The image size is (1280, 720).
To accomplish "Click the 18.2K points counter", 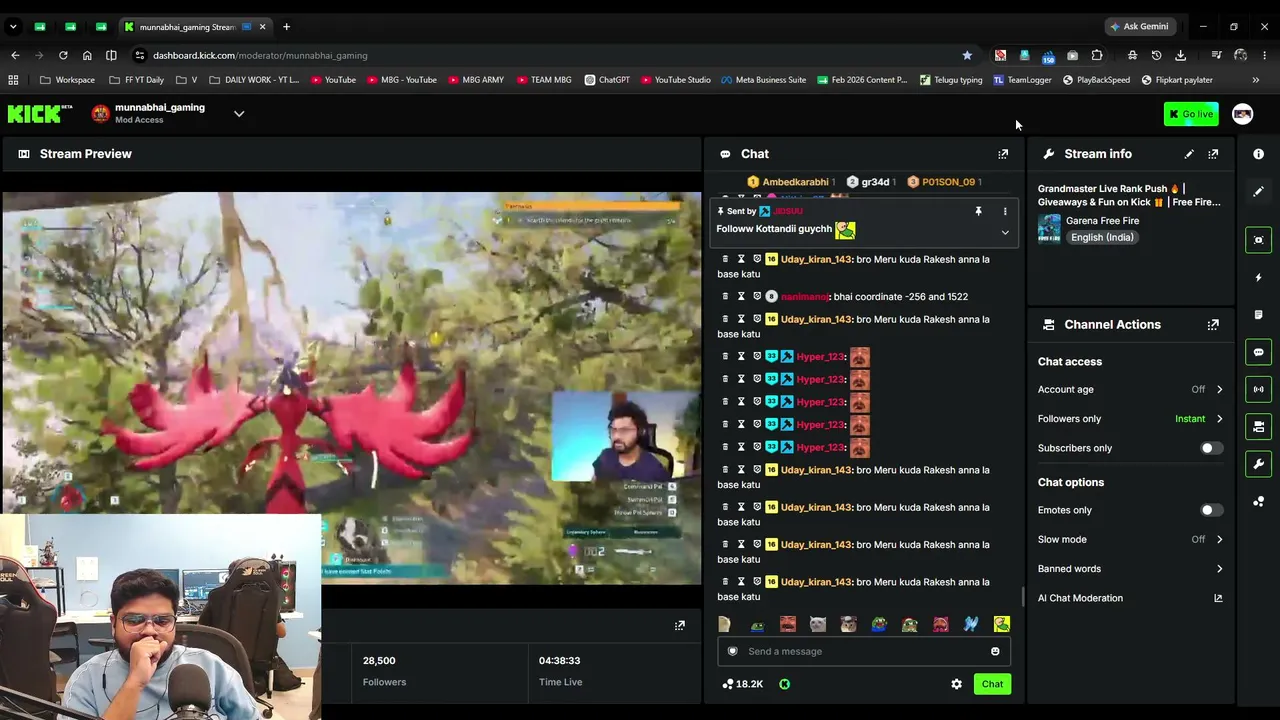I will tap(742, 684).
